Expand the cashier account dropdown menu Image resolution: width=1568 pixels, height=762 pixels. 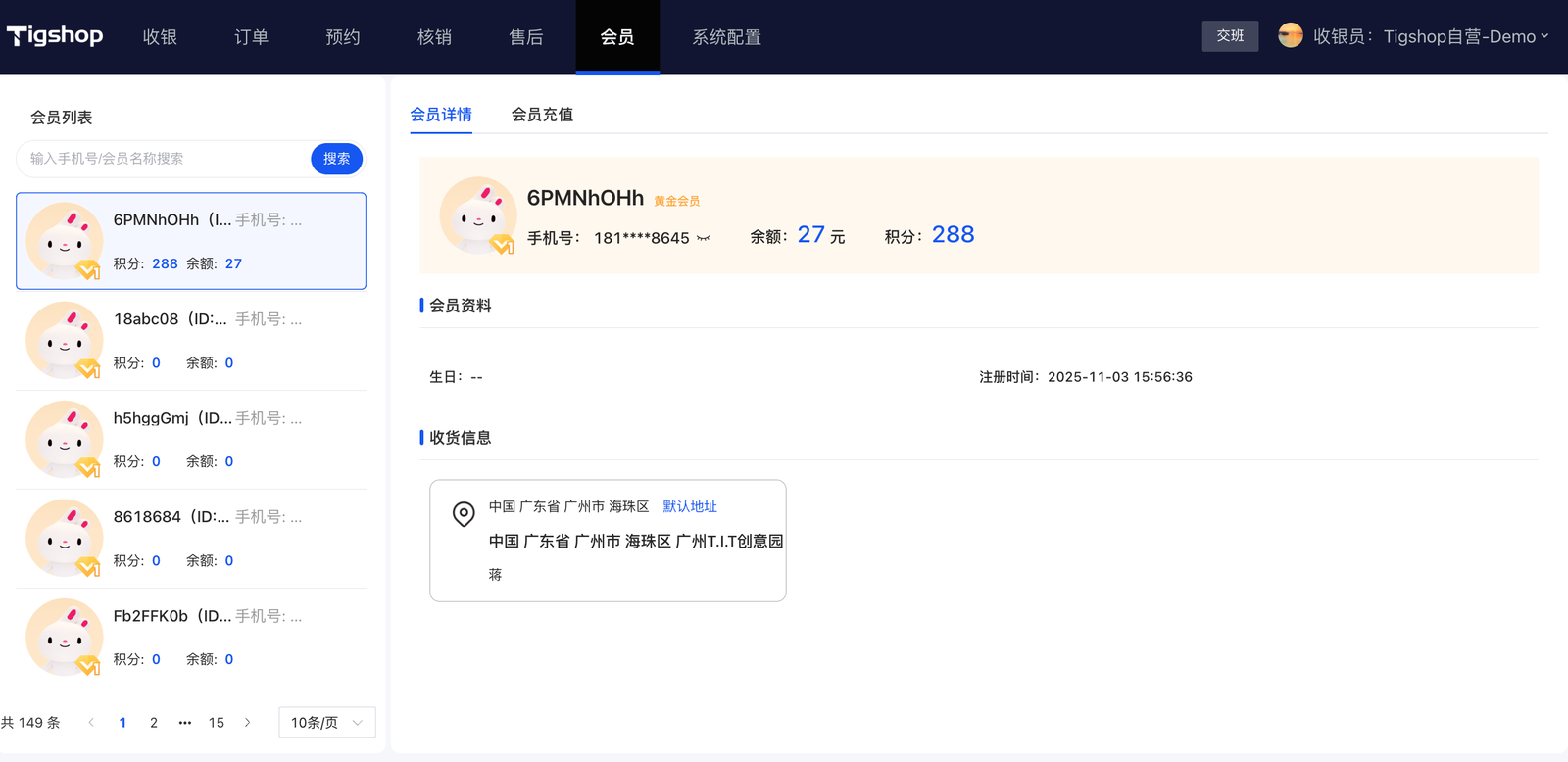pyautogui.click(x=1544, y=36)
